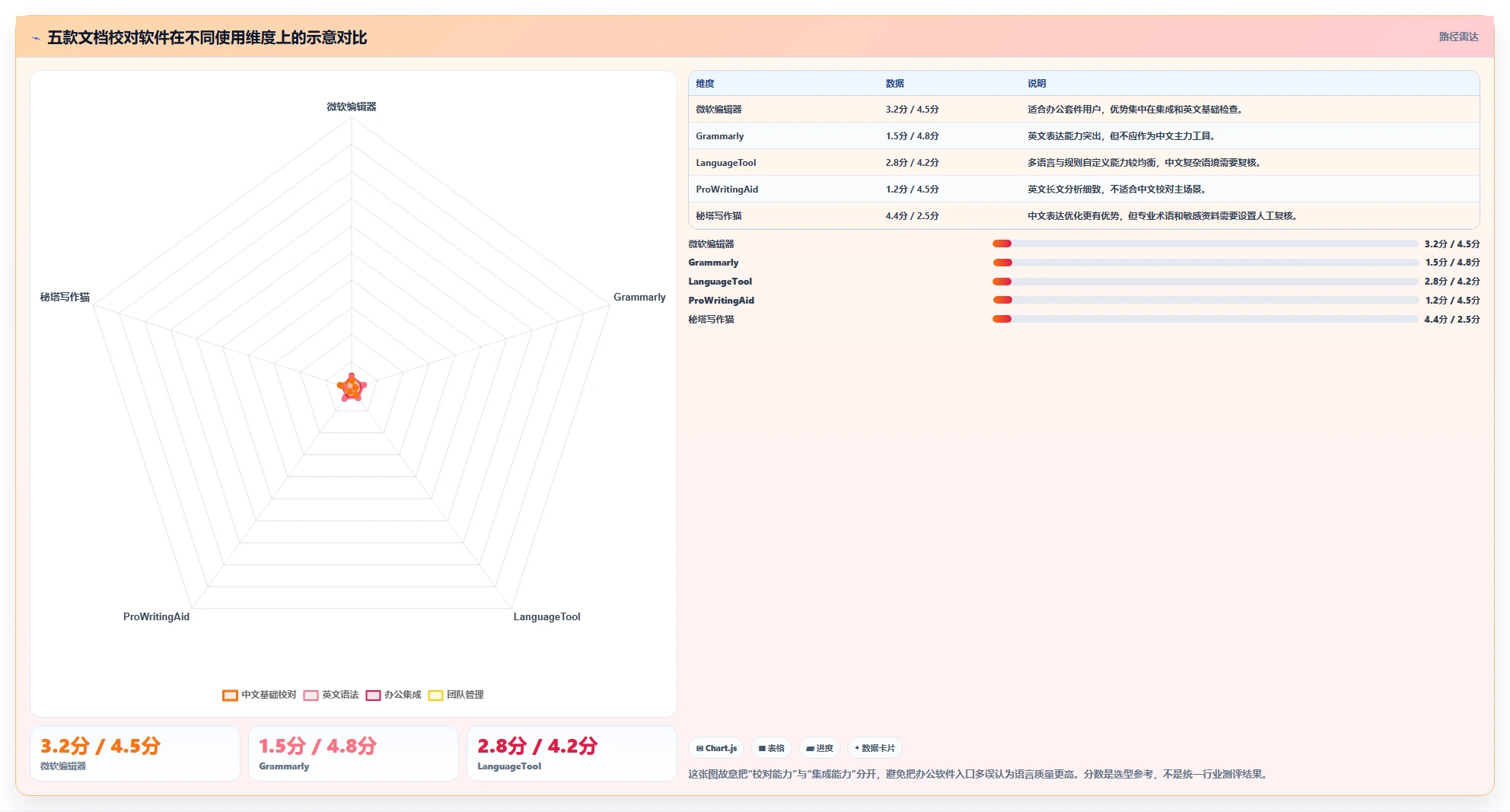Screen dimensions: 1510x812
Task: Open the 微软编辑器 score card
Action: pos(135,753)
